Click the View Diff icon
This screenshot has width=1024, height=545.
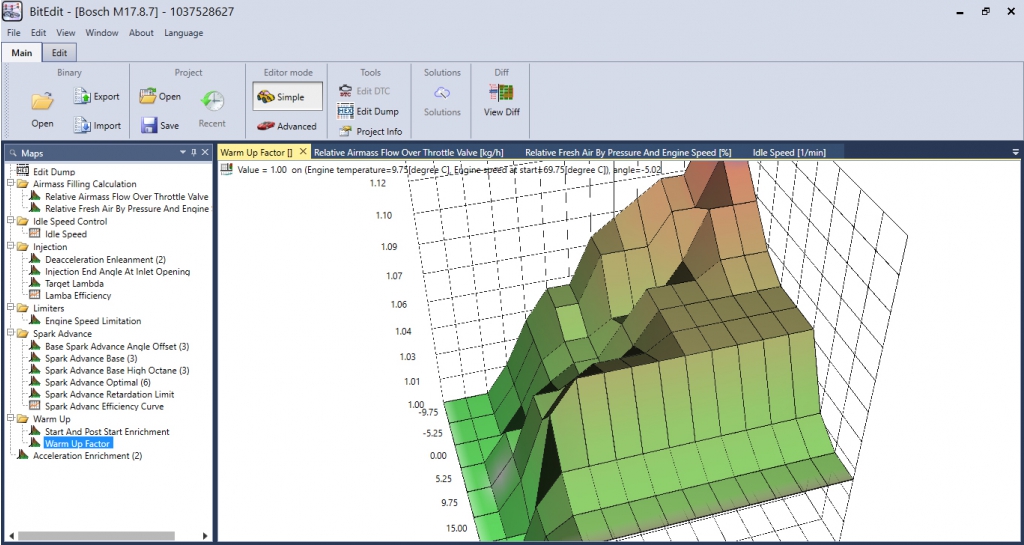pos(502,93)
